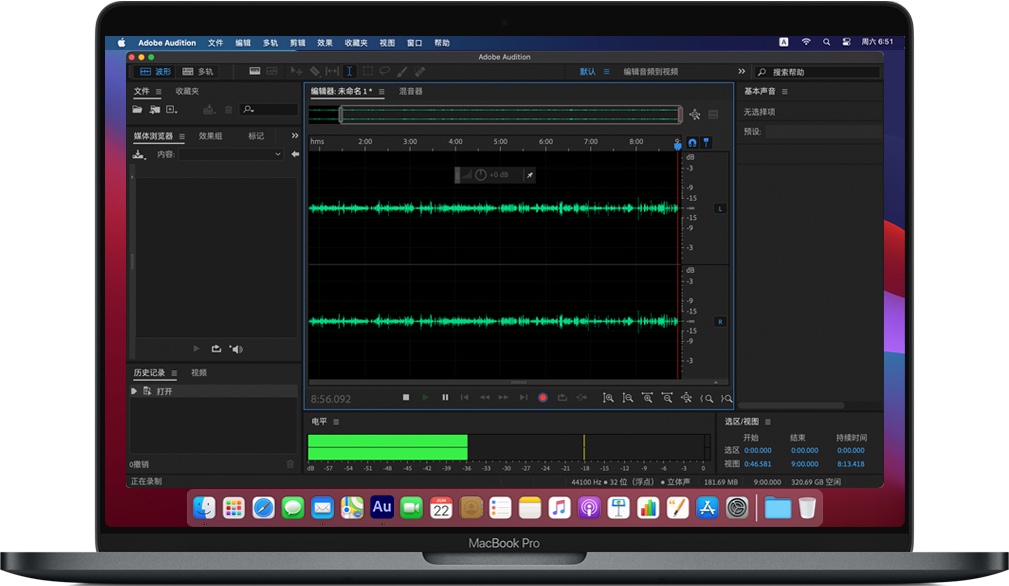Toggle the monitor speaker icon
Image resolution: width=1009 pixels, height=586 pixels.
pyautogui.click(x=236, y=348)
